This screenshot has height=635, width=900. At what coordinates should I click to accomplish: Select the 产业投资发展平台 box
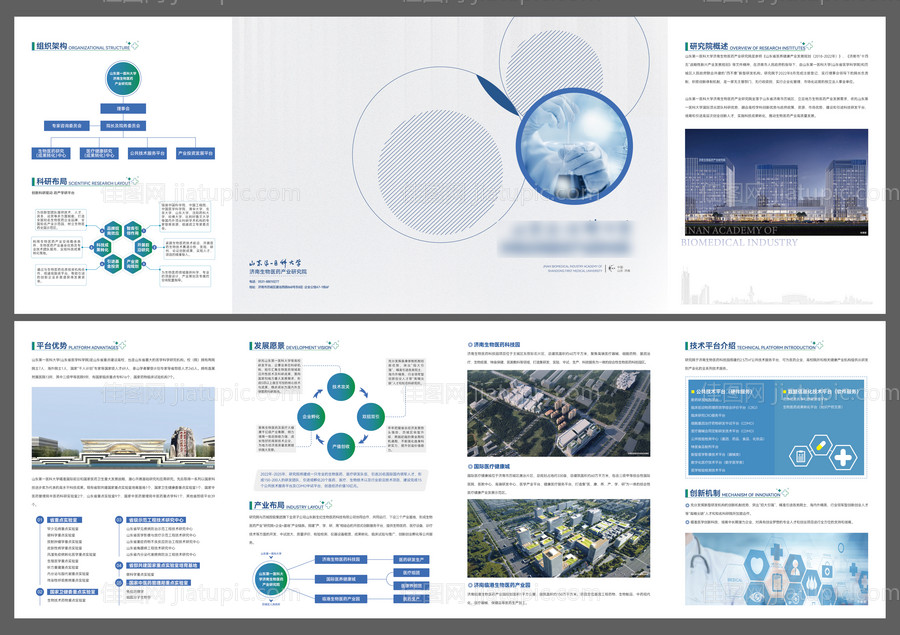click(x=195, y=154)
